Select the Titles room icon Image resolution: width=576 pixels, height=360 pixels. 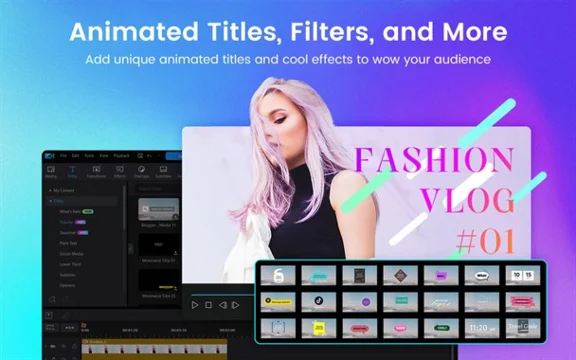[x=72, y=172]
